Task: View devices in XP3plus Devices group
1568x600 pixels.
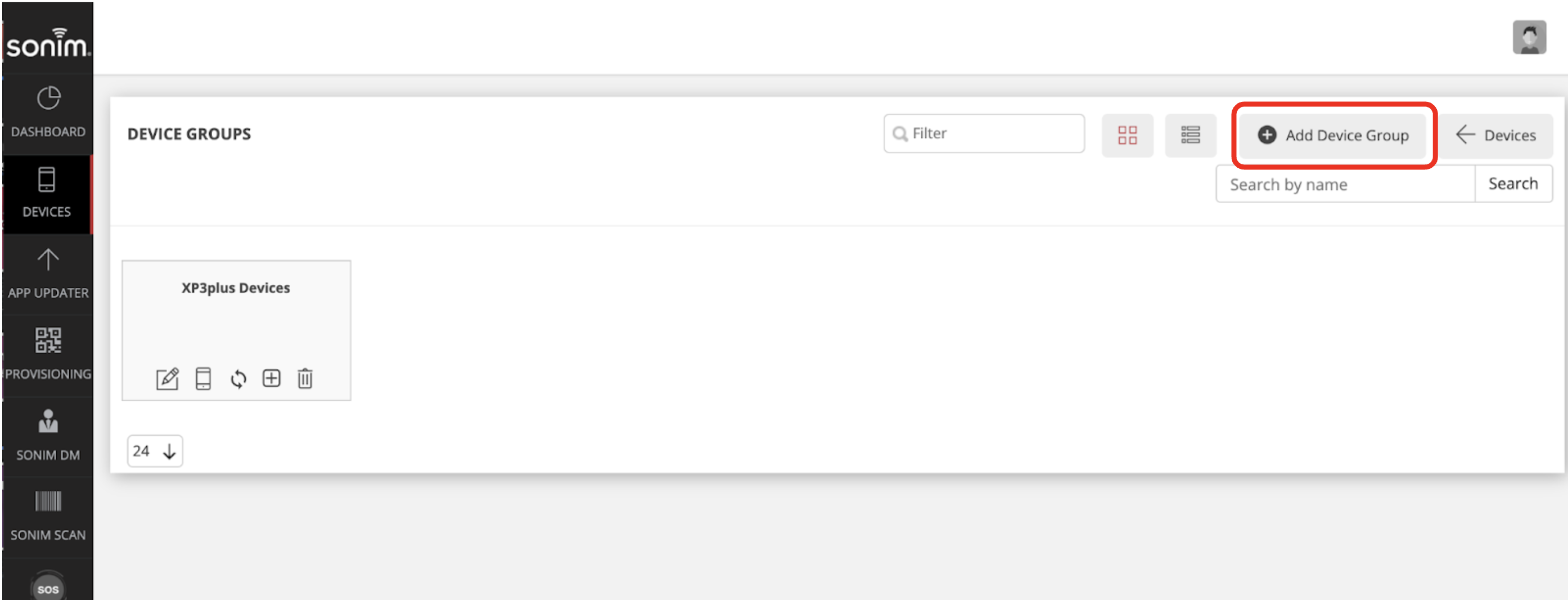Action: coord(202,379)
